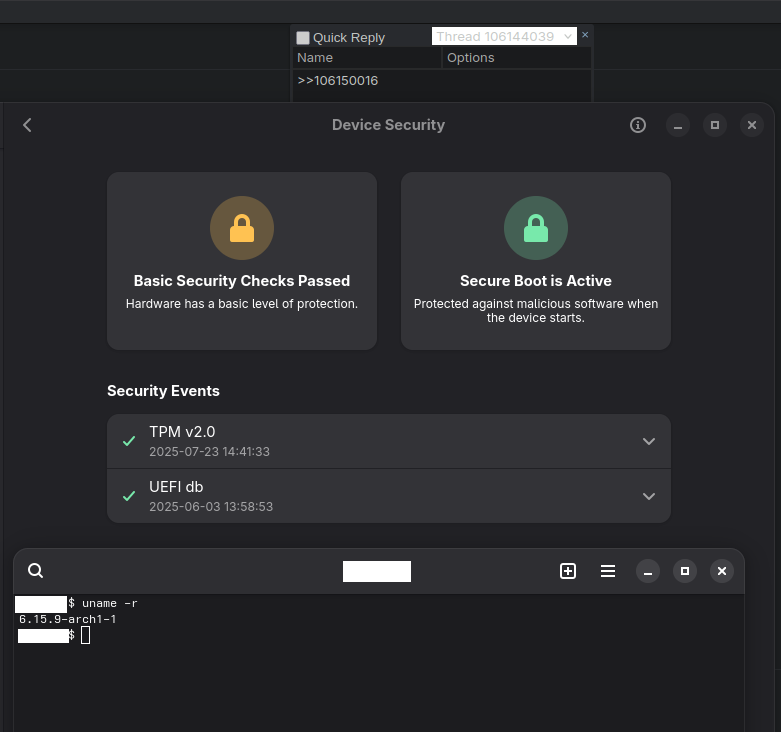Screen dimensions: 781x732
Task: Click the TPM v2.0 green checkmark
Action: click(129, 441)
